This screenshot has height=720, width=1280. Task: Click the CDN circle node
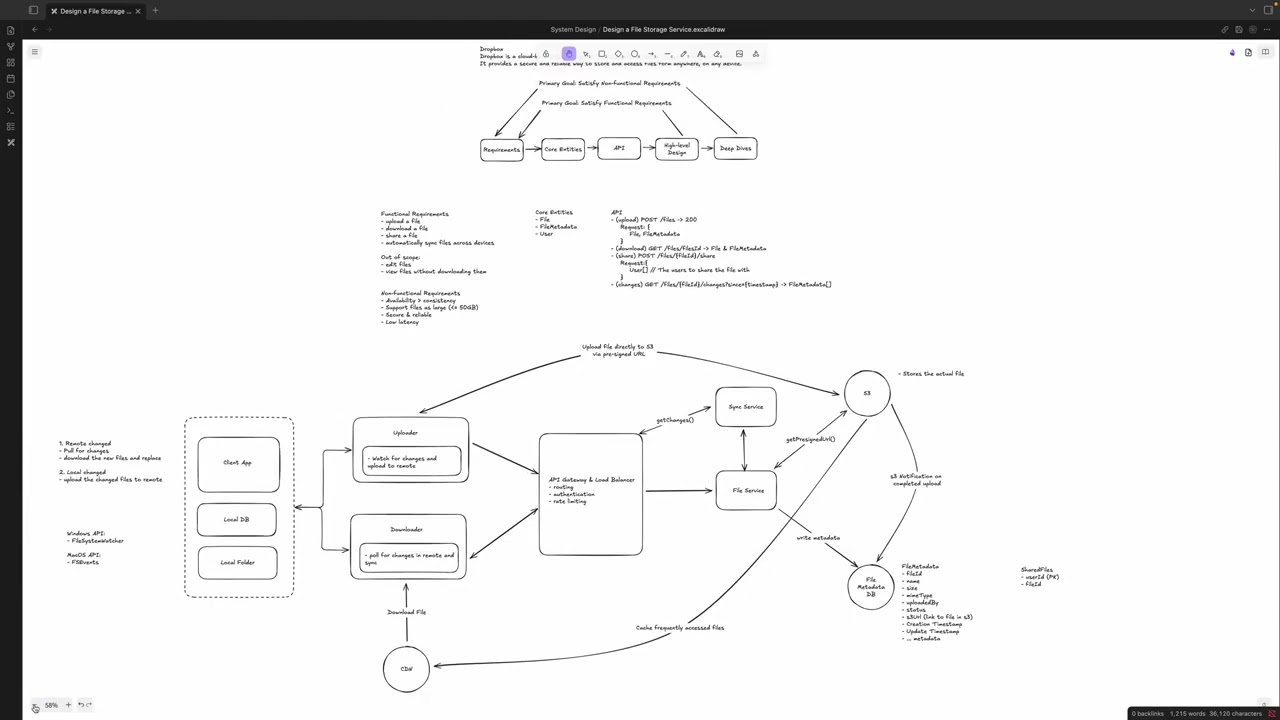point(406,669)
